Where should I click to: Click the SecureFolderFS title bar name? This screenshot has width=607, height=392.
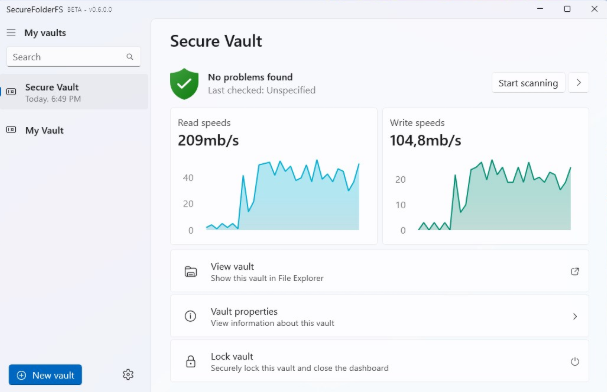(x=34, y=9)
